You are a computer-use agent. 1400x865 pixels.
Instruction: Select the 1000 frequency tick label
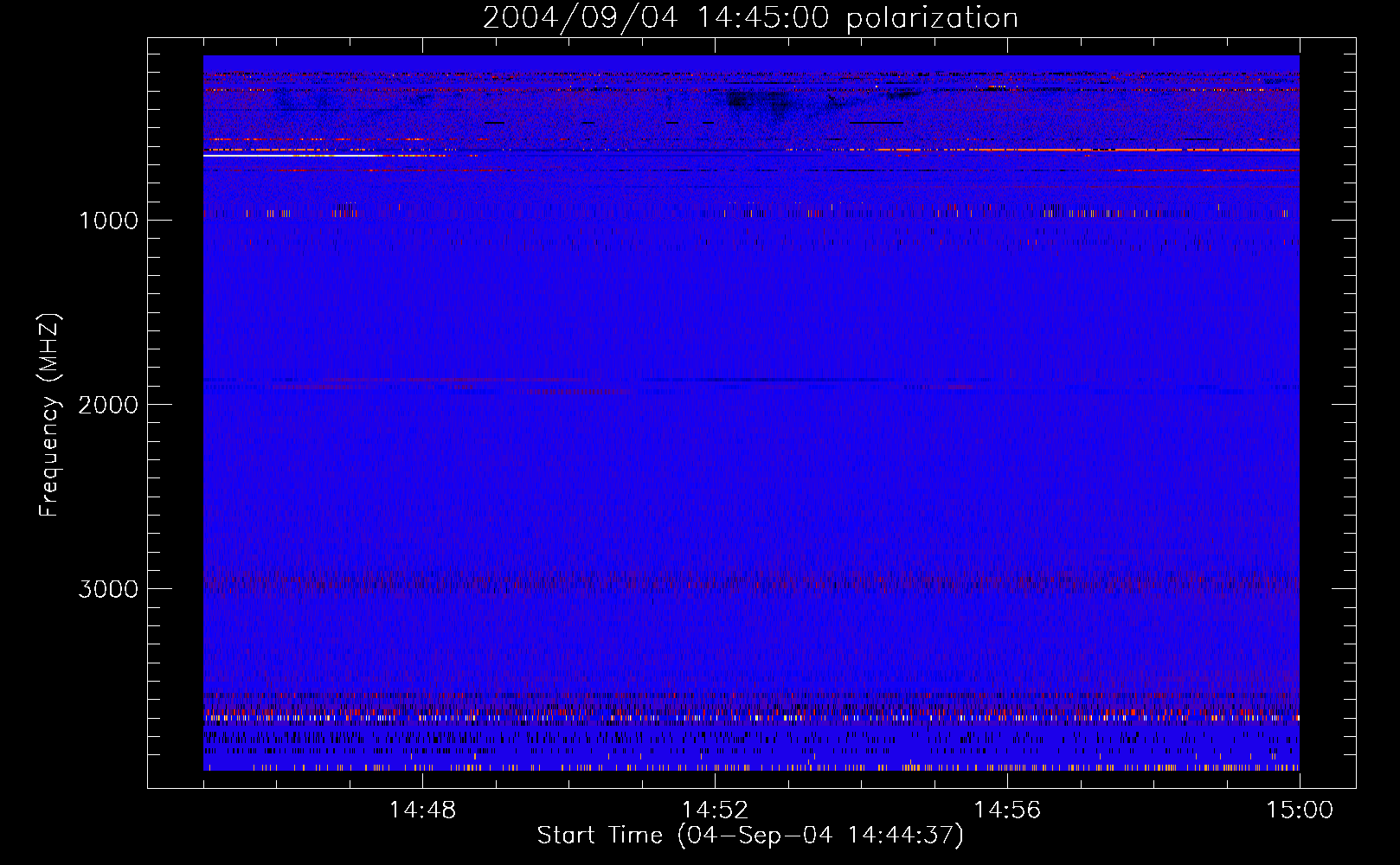[x=109, y=221]
